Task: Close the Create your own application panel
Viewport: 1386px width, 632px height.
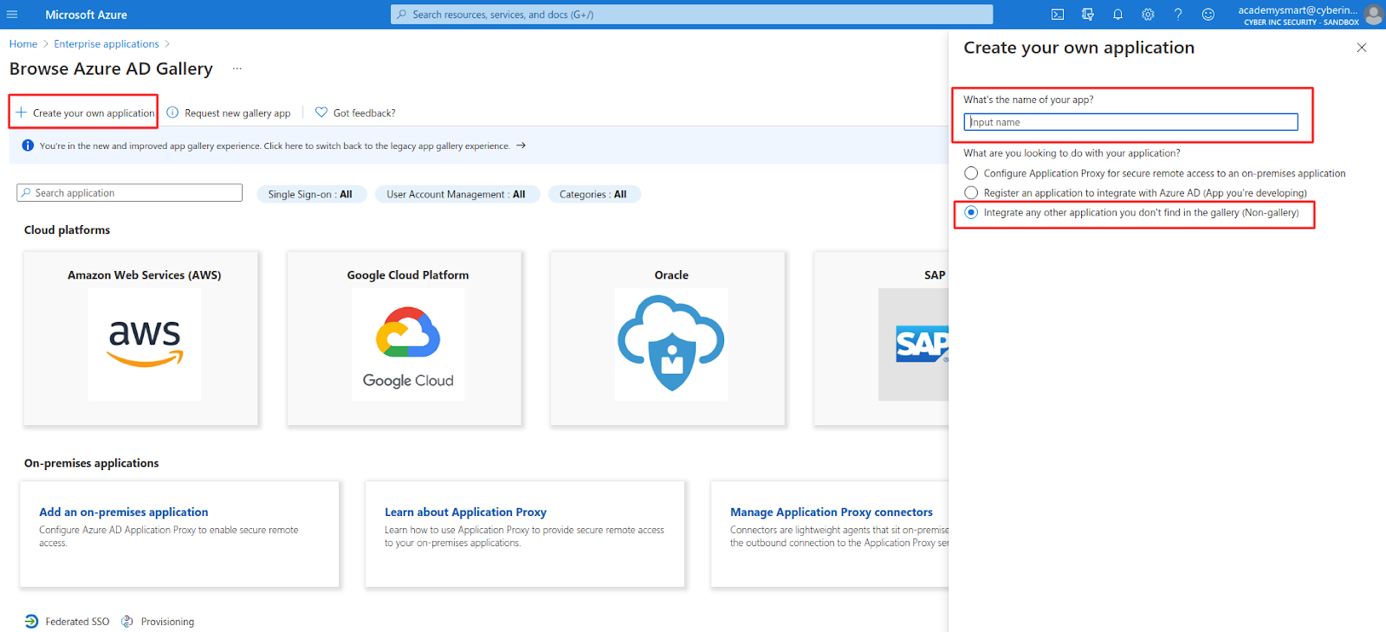Action: pos(1361,48)
